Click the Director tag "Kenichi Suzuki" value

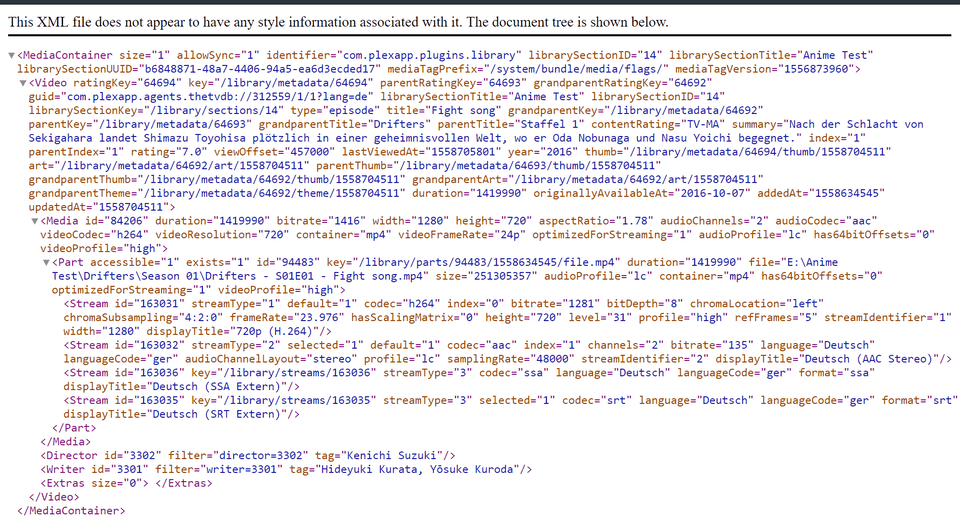click(391, 455)
